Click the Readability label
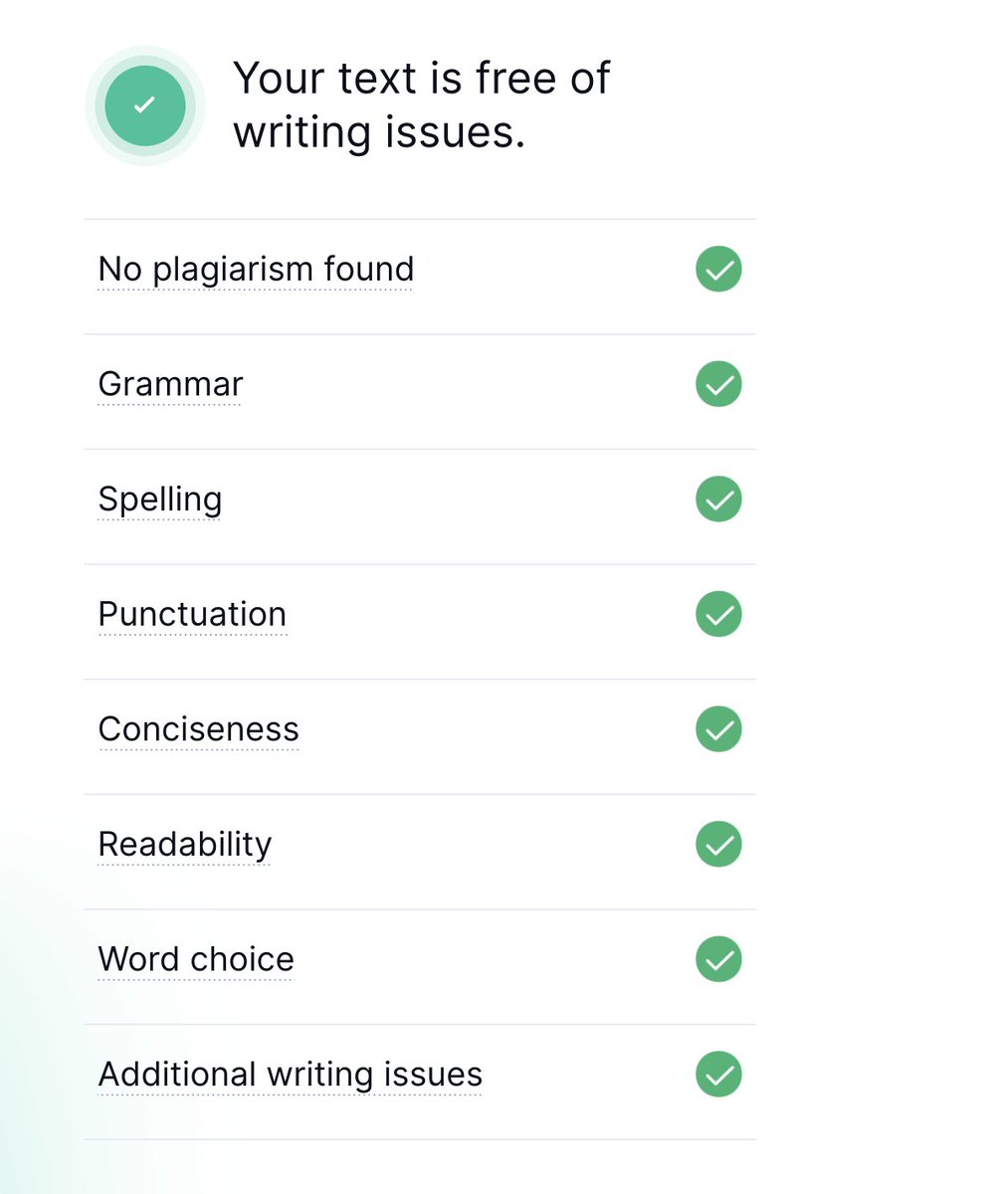This screenshot has width=1008, height=1194. pos(184,845)
